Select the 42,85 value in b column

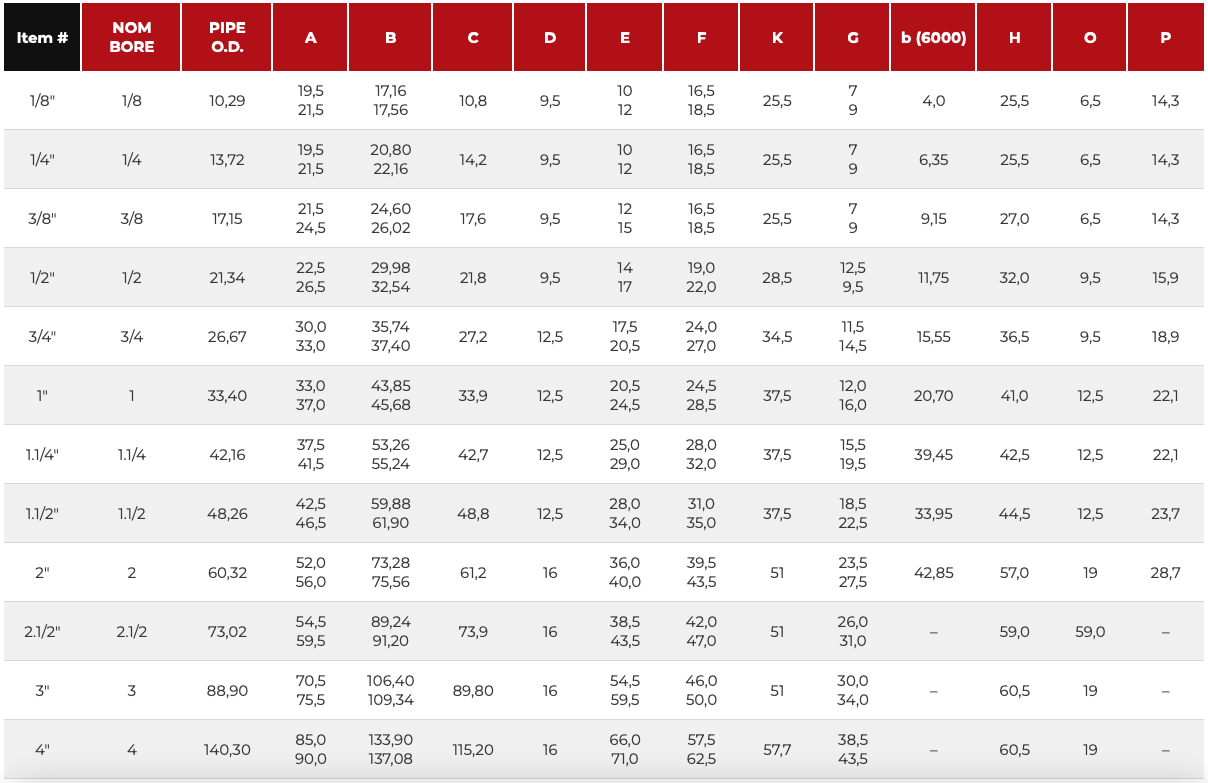(x=933, y=573)
